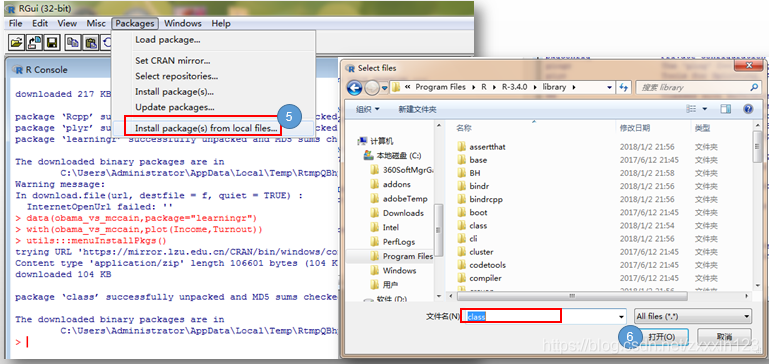Refresh the library folder listing
This screenshot has height=364, width=769.
click(624, 87)
